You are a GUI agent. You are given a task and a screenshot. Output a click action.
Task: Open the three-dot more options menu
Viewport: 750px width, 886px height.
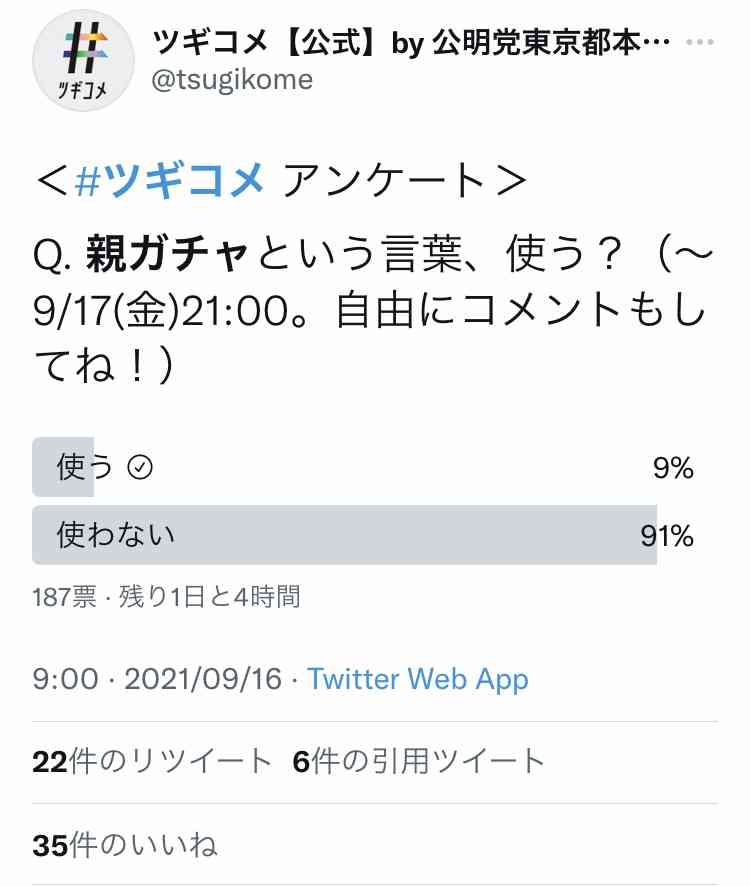[x=700, y=42]
